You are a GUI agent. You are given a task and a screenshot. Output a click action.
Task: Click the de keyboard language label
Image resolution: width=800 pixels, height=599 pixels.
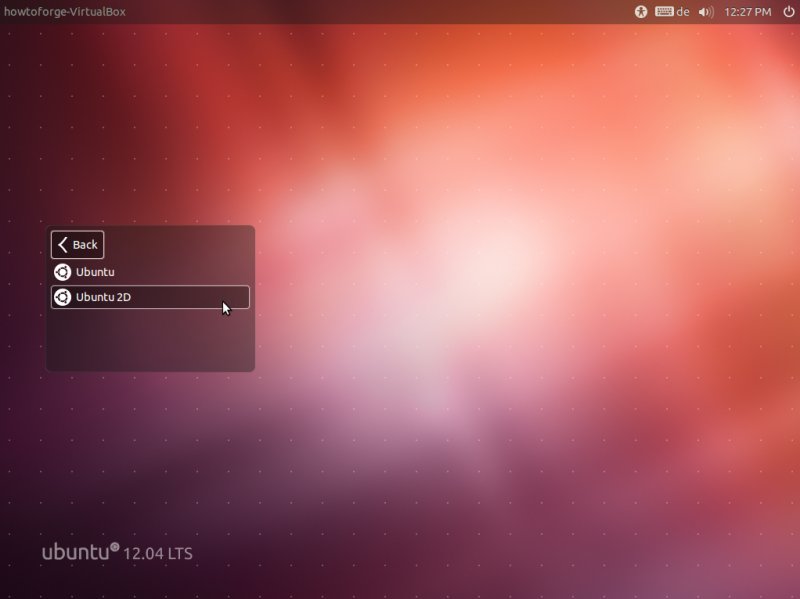683,11
